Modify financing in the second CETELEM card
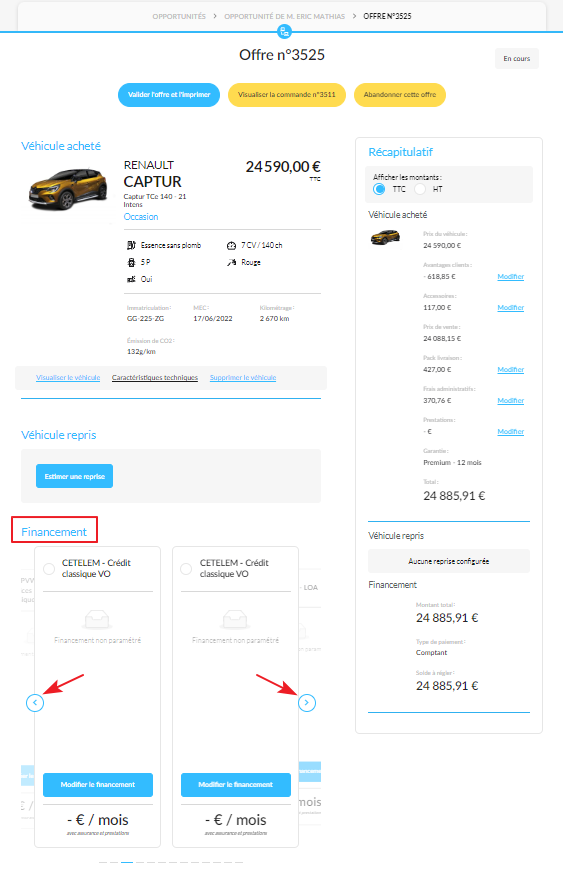563x878 pixels. [x=235, y=784]
